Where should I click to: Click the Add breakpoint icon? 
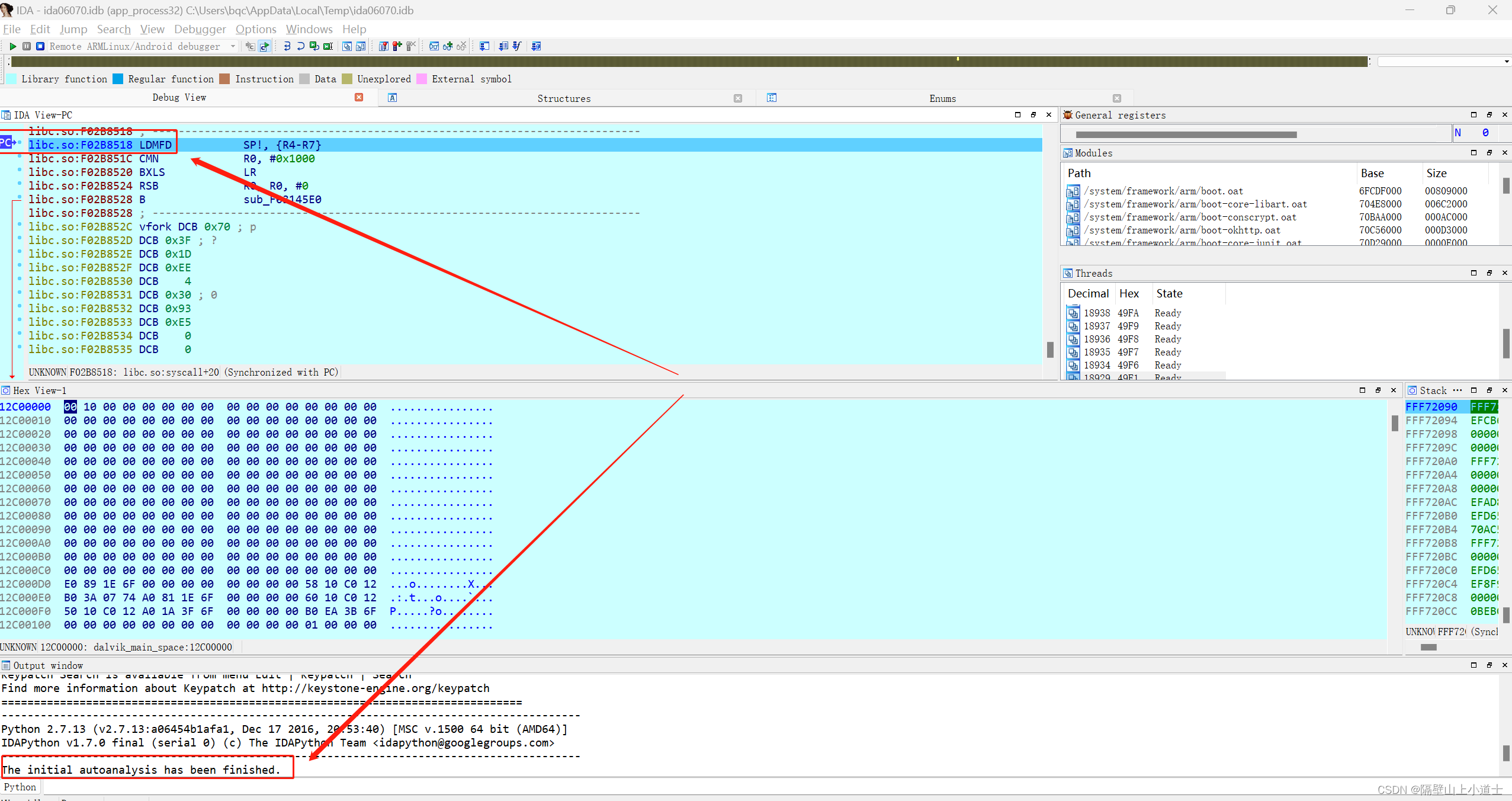coord(397,46)
